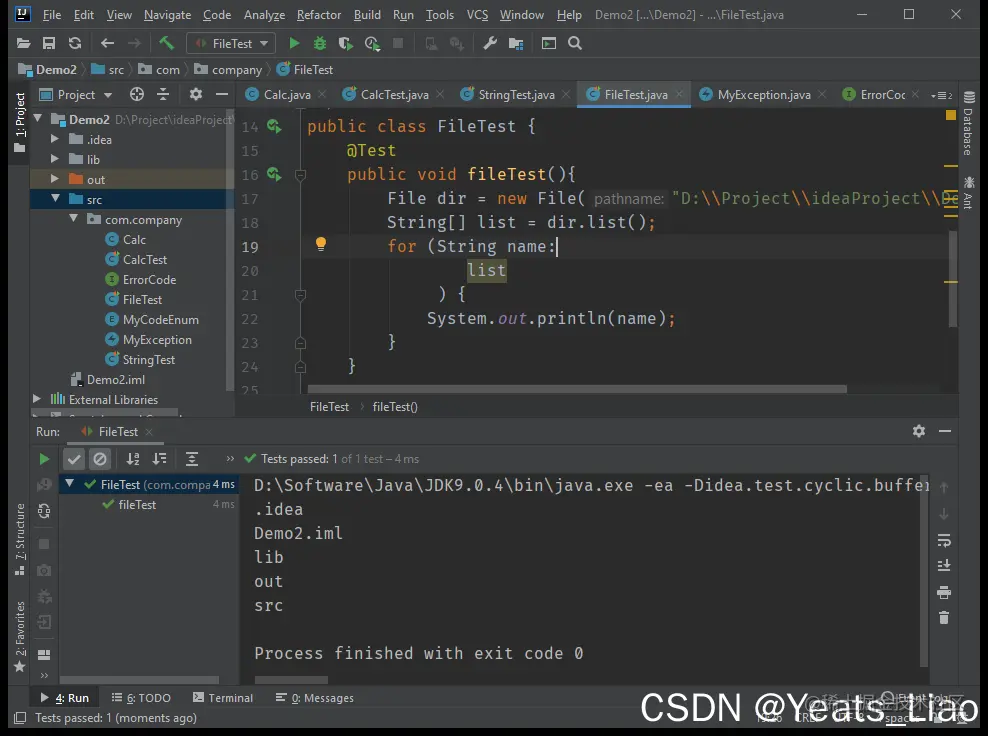Image resolution: width=988 pixels, height=736 pixels.
Task: Open the 6: TODO tool window
Action: 141,698
